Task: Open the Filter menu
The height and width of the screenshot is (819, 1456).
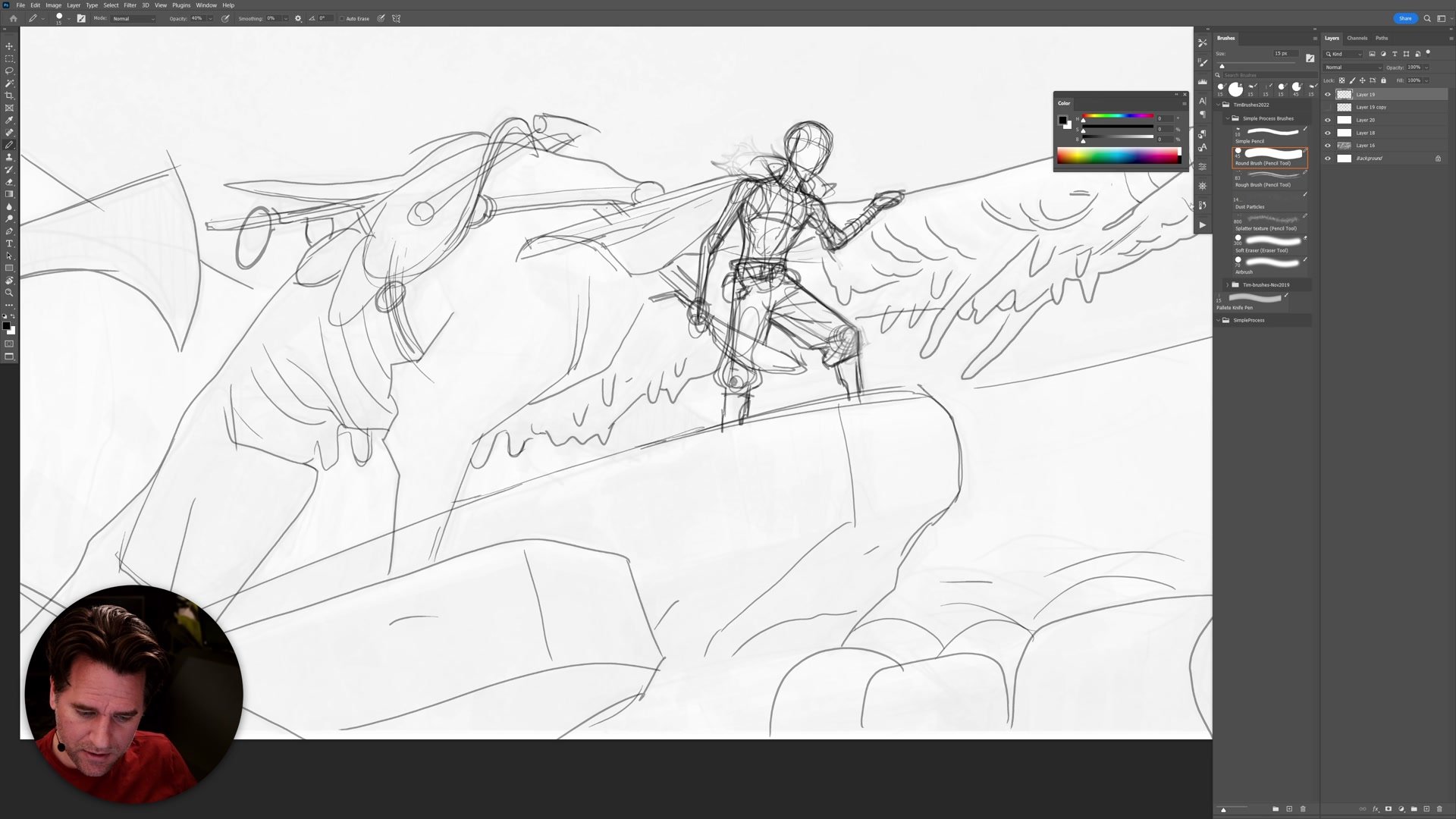Action: pyautogui.click(x=130, y=5)
